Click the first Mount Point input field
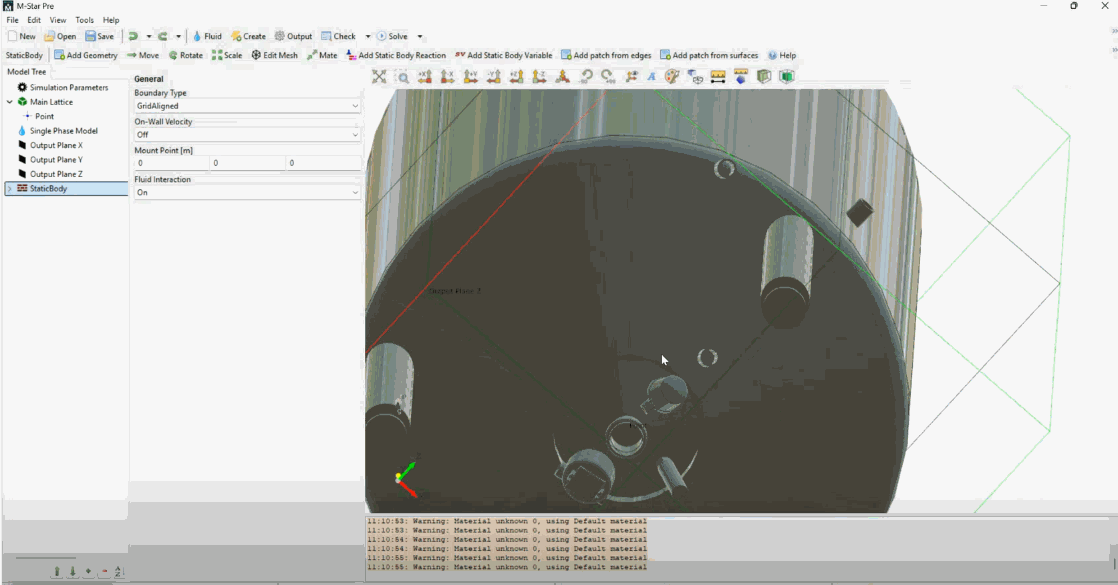The height and width of the screenshot is (585, 1118). pos(171,163)
